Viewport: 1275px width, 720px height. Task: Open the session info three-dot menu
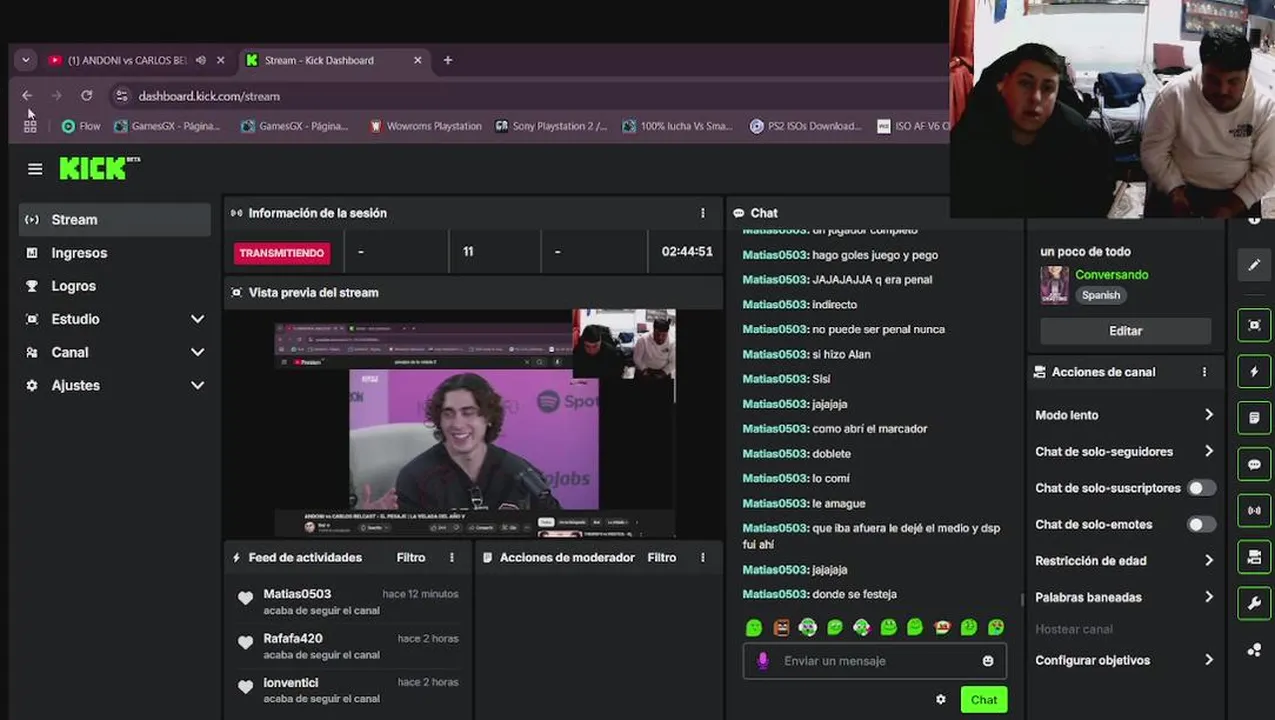702,213
